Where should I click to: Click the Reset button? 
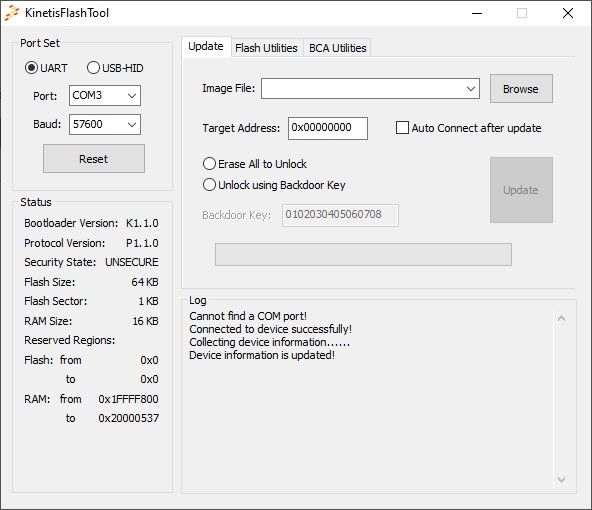coord(94,159)
